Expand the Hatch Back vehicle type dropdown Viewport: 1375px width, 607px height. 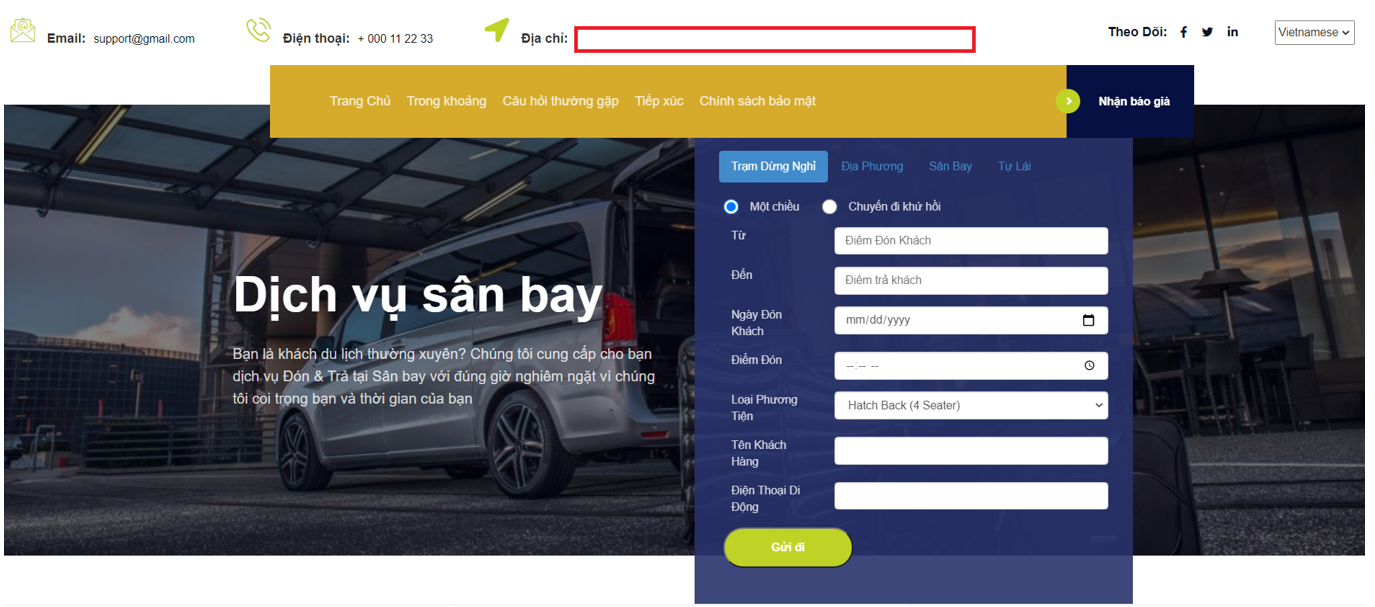point(970,405)
